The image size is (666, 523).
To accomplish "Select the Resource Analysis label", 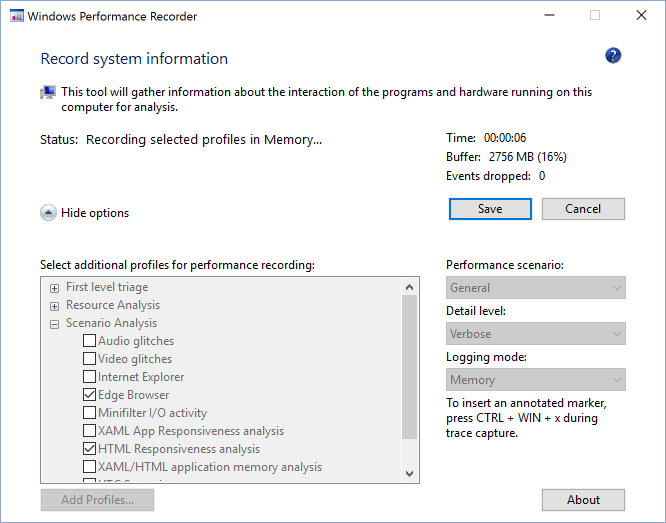I will click(113, 305).
